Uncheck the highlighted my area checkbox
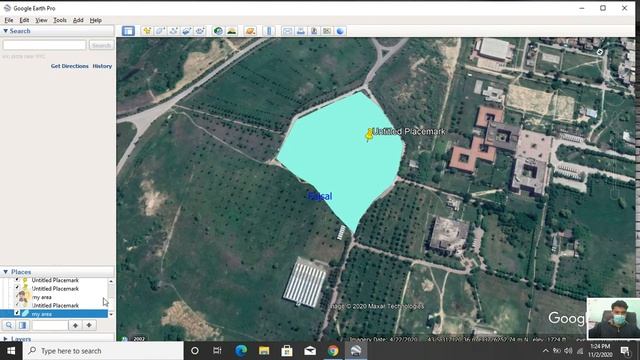The image size is (640, 360). pyautogui.click(x=17, y=313)
